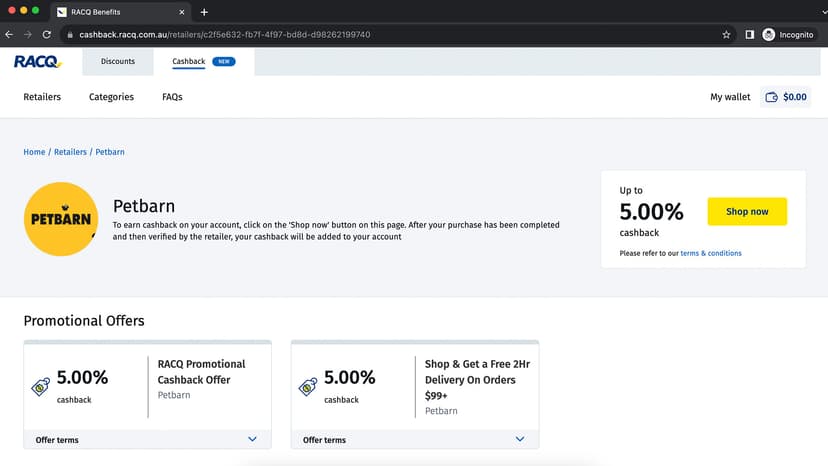828x466 pixels.
Task: Click the Incognito profile icon
Action: pos(769,35)
